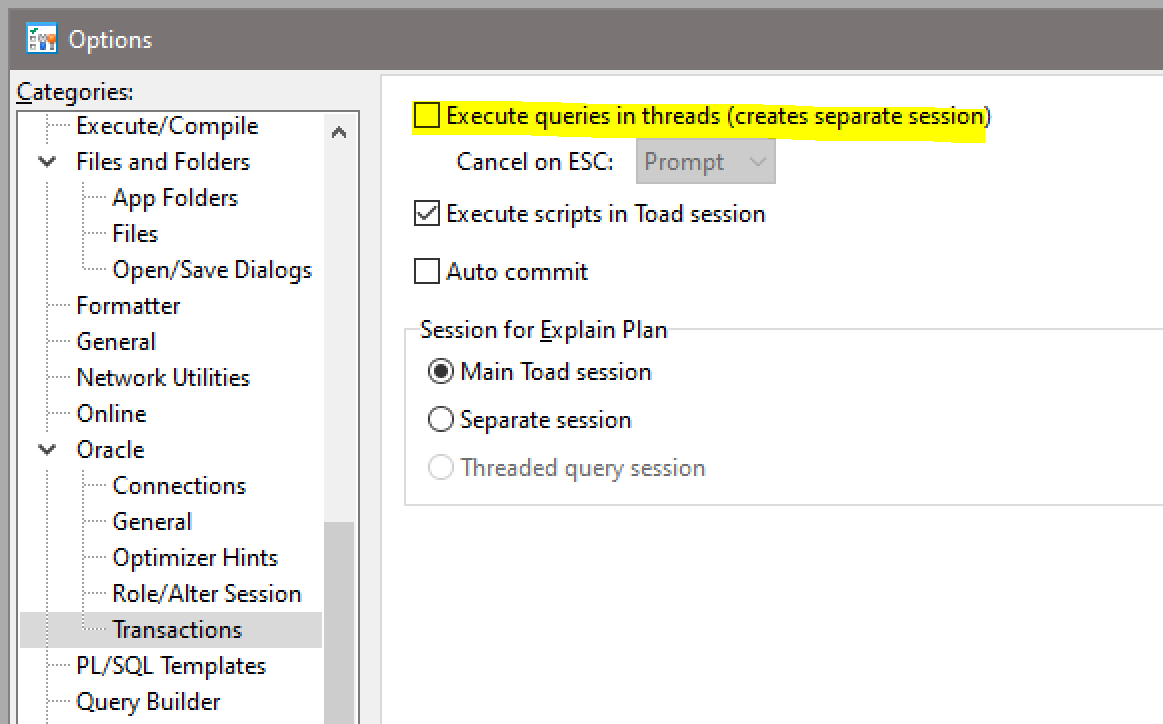Open the App Folders category
Image resolution: width=1163 pixels, height=724 pixels.
(175, 198)
